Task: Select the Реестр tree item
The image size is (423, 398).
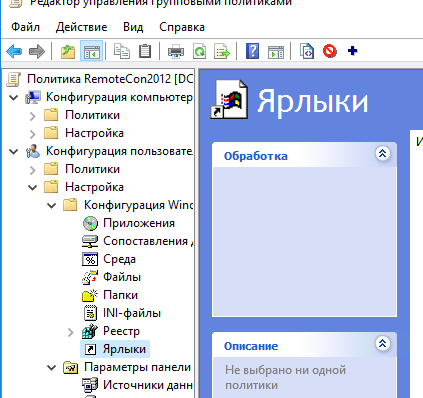Action: click(x=121, y=331)
